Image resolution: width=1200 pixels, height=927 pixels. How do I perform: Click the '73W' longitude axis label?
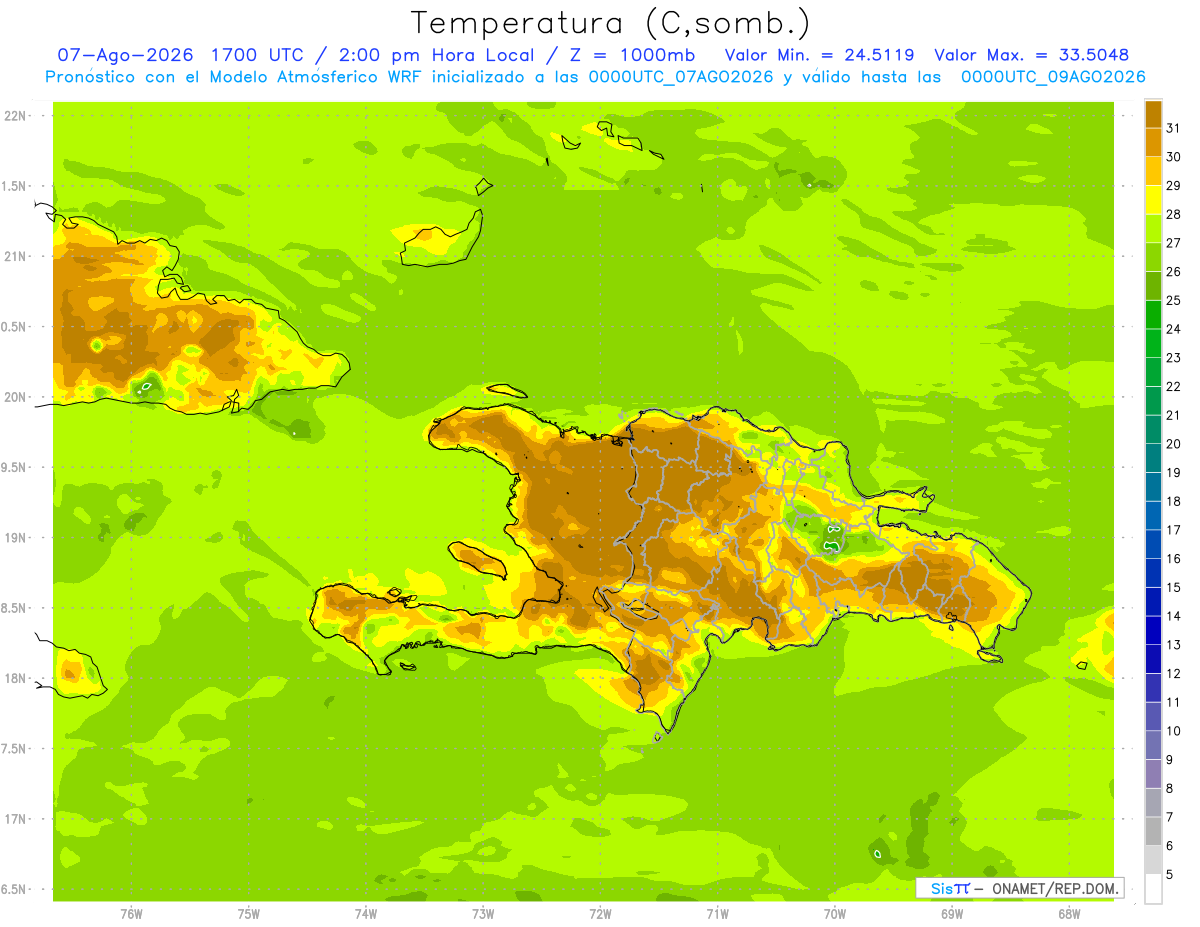click(483, 914)
